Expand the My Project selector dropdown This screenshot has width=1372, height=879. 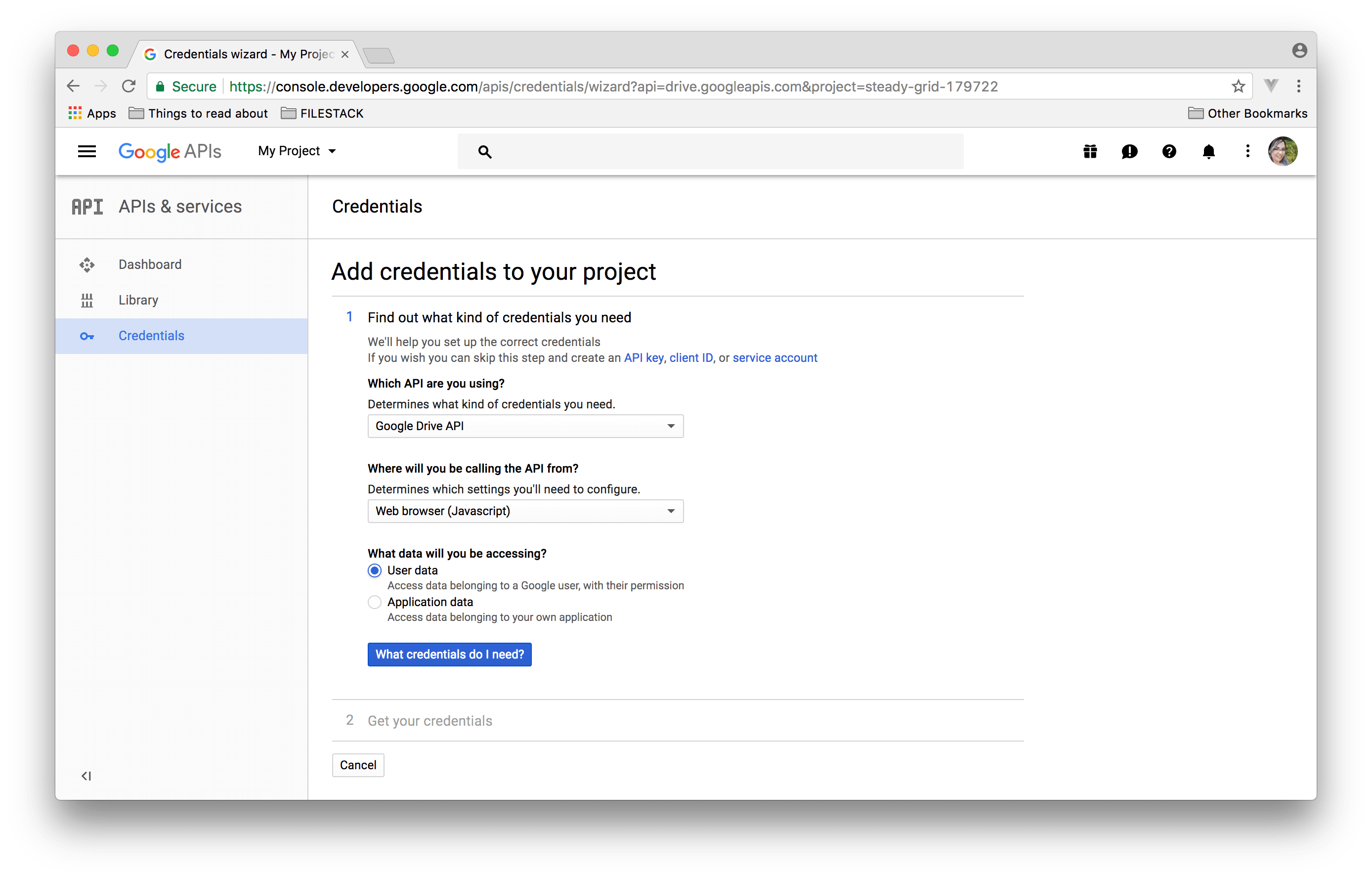point(296,151)
